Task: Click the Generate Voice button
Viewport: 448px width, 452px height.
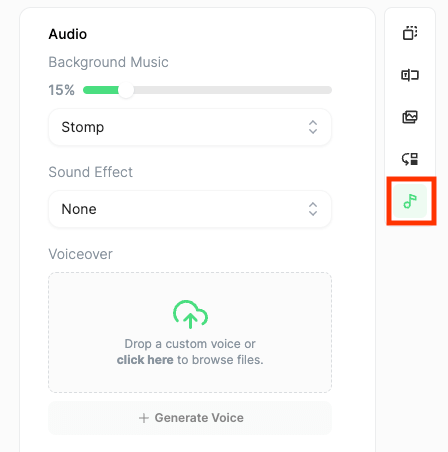Action: 190,418
